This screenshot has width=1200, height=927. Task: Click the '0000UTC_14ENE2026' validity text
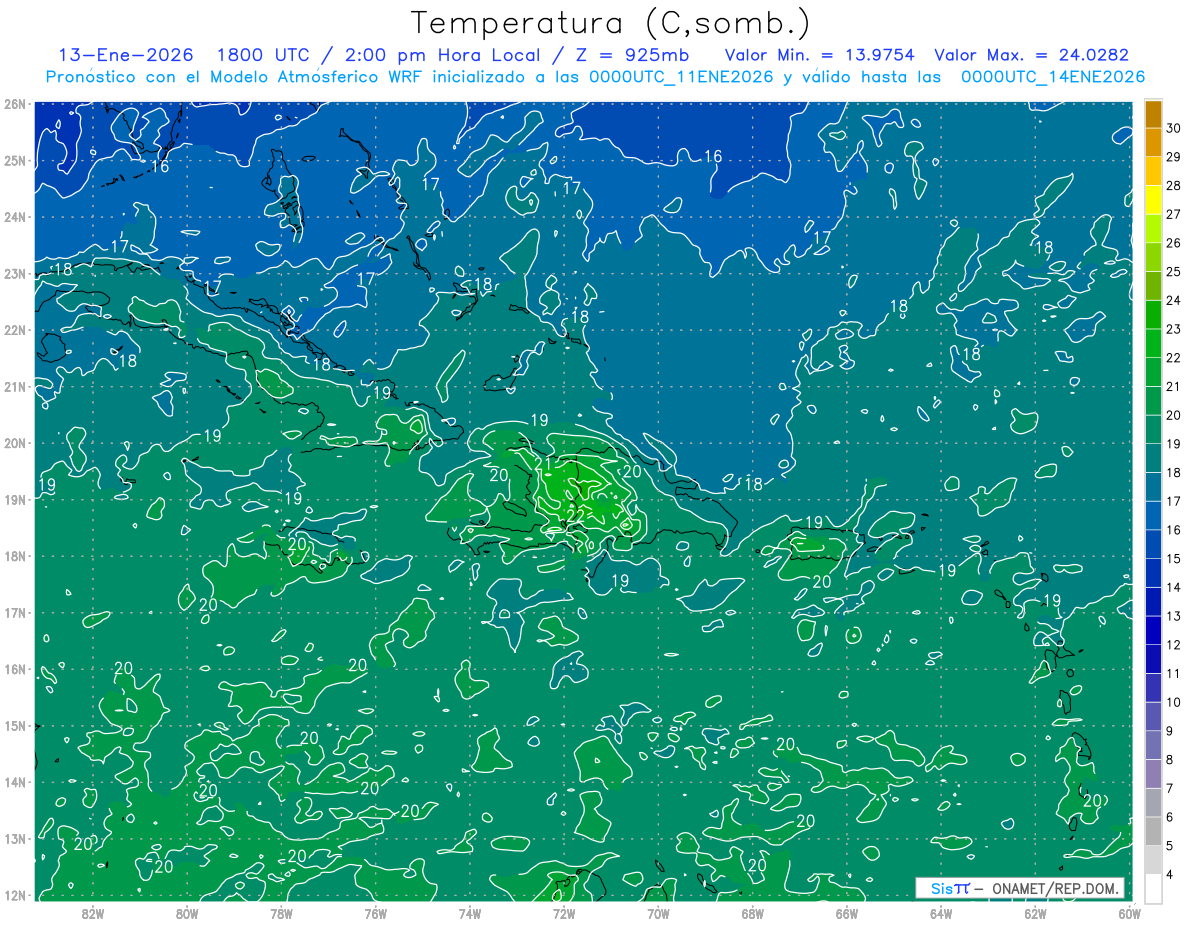tap(1052, 77)
